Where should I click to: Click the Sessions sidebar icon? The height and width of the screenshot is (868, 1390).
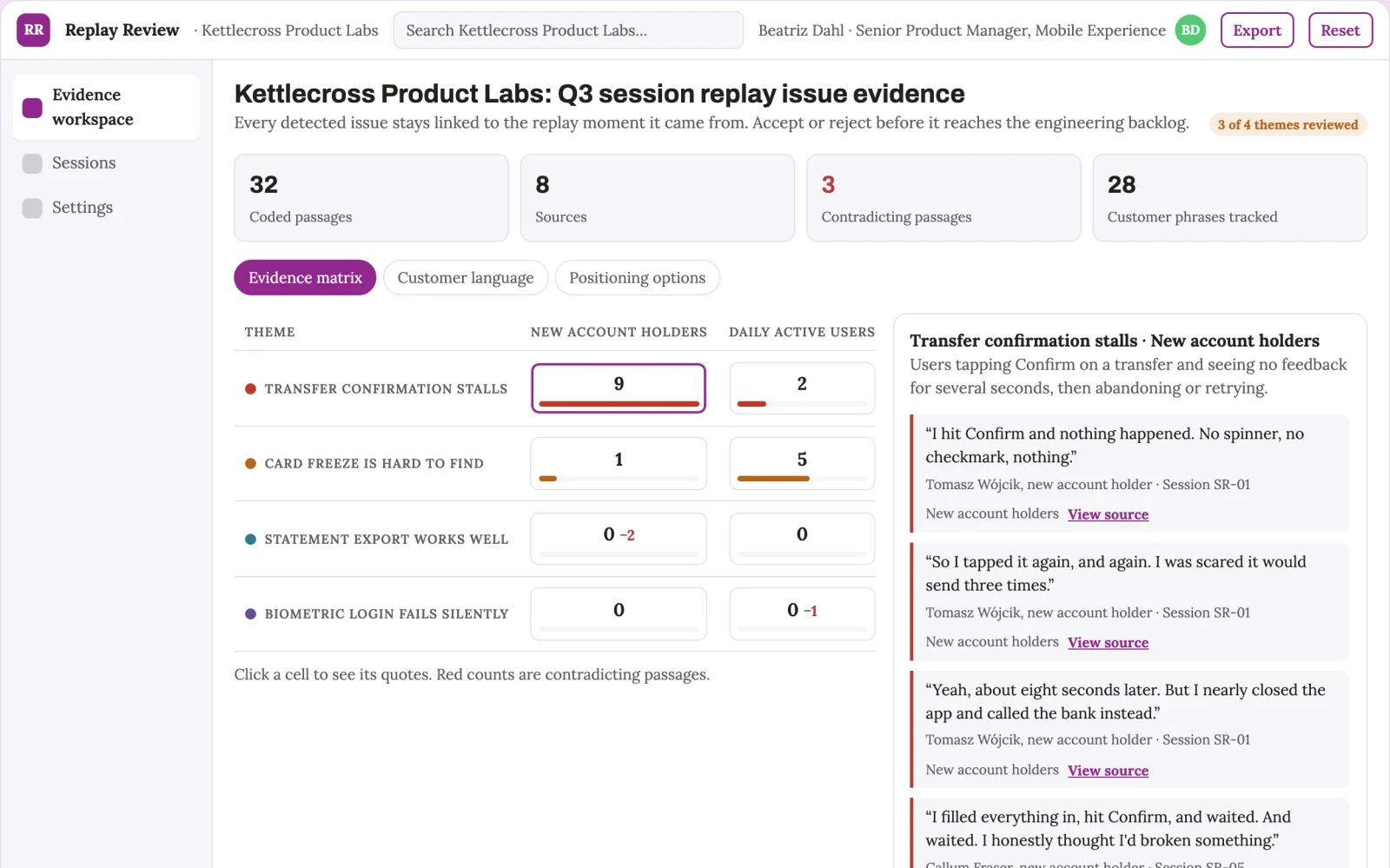(32, 163)
